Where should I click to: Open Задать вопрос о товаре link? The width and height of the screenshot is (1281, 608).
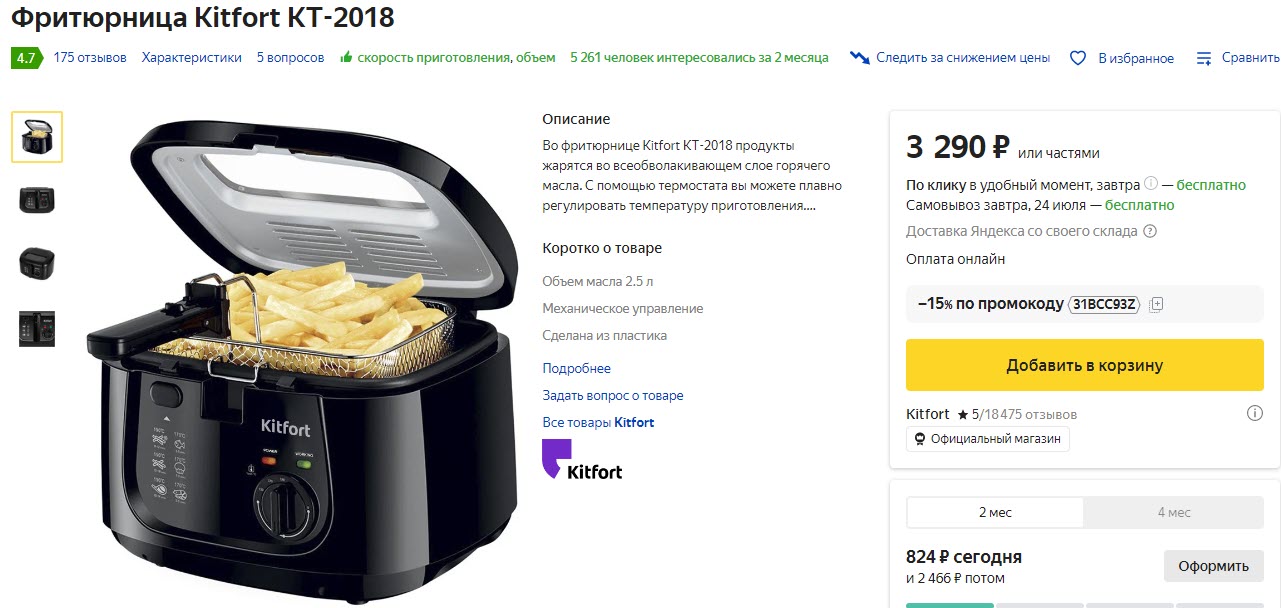point(613,395)
